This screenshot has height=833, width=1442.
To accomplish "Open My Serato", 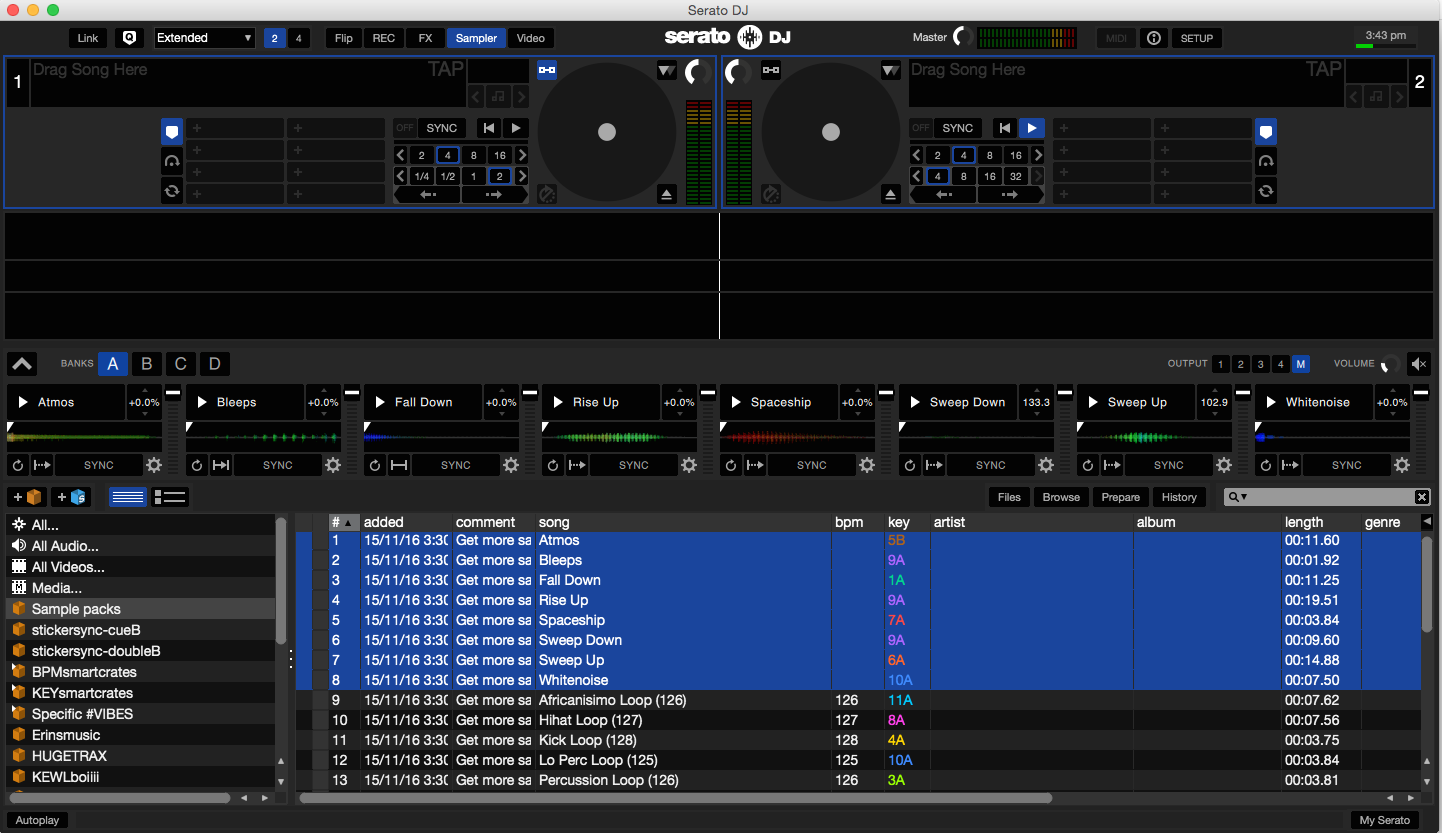I will pos(1385,820).
